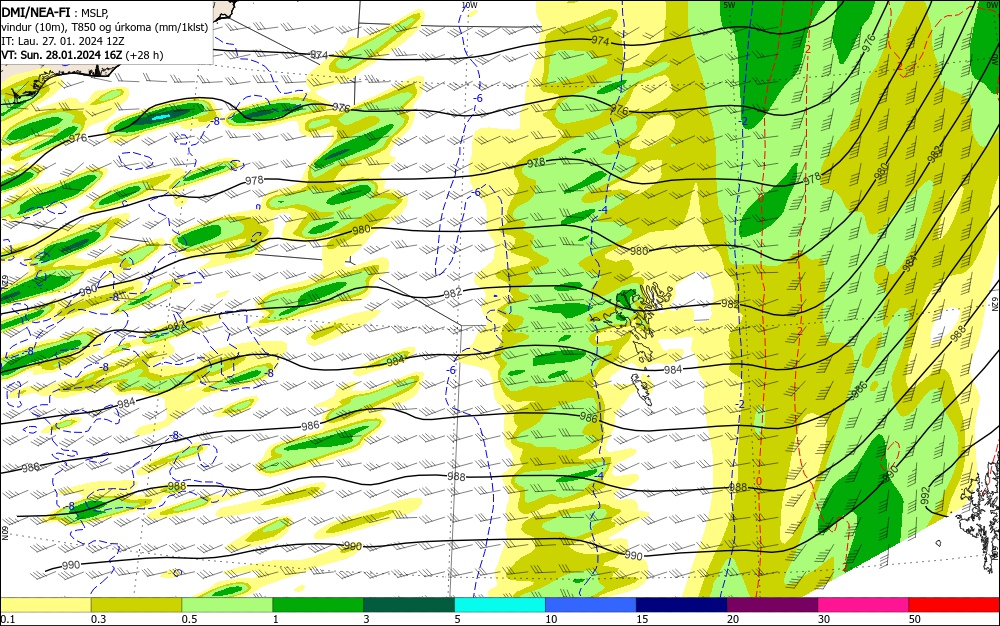Click the "5W" longitude label
The height and width of the screenshot is (626, 1000).
tap(730, 5)
